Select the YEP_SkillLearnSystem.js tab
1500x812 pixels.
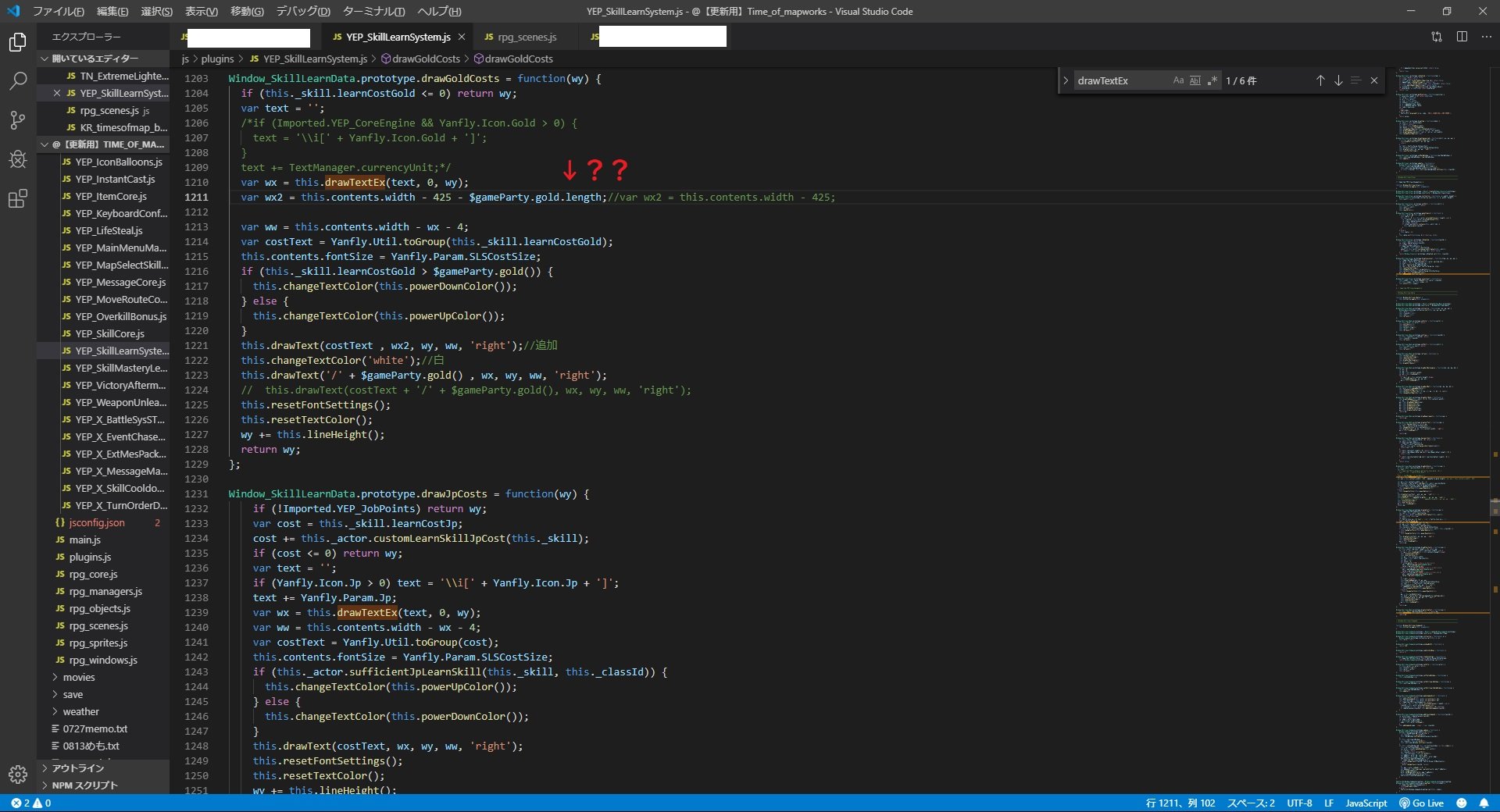pyautogui.click(x=398, y=37)
